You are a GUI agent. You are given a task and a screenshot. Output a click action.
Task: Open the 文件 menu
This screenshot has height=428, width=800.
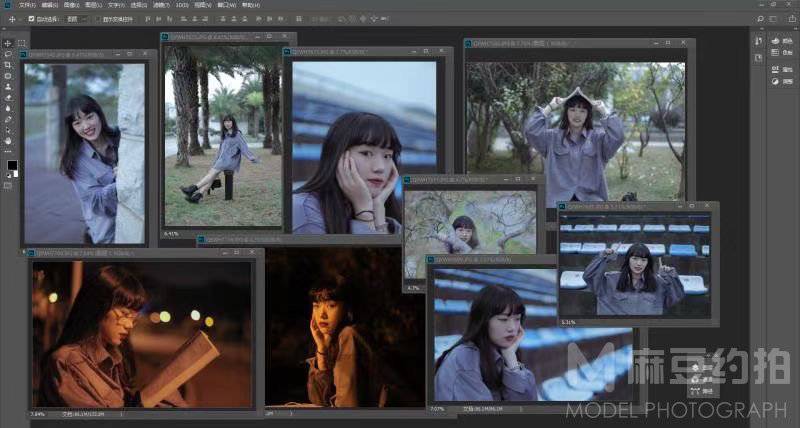click(27, 5)
